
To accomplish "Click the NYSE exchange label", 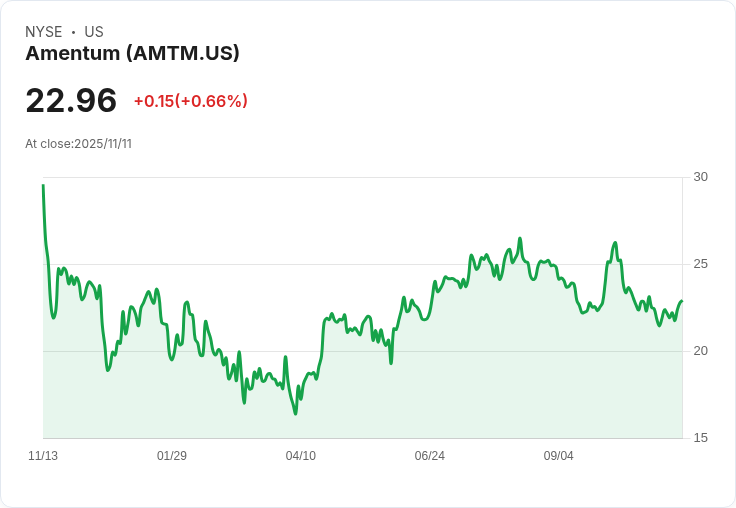I will [x=44, y=32].
